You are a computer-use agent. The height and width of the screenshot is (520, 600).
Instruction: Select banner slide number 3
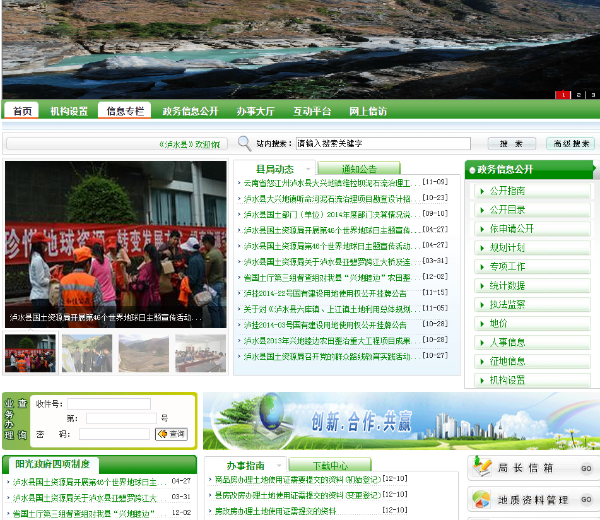click(592, 95)
